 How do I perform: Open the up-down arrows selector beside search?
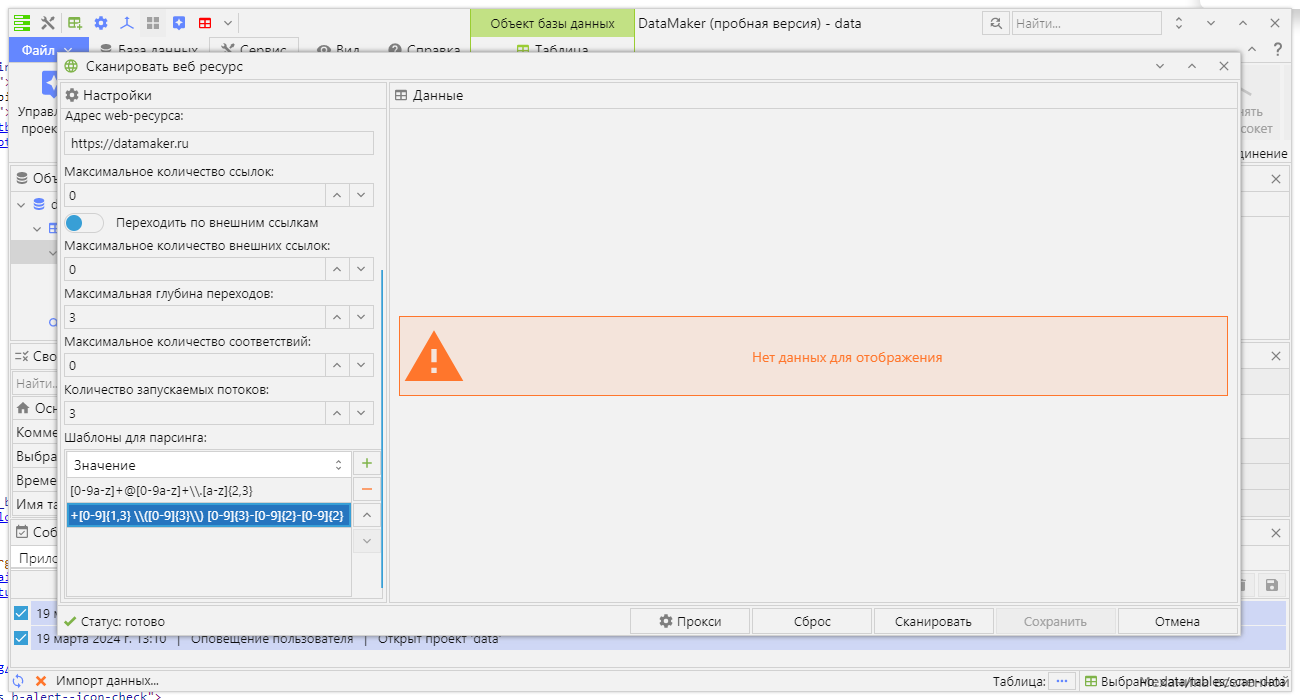1179,23
